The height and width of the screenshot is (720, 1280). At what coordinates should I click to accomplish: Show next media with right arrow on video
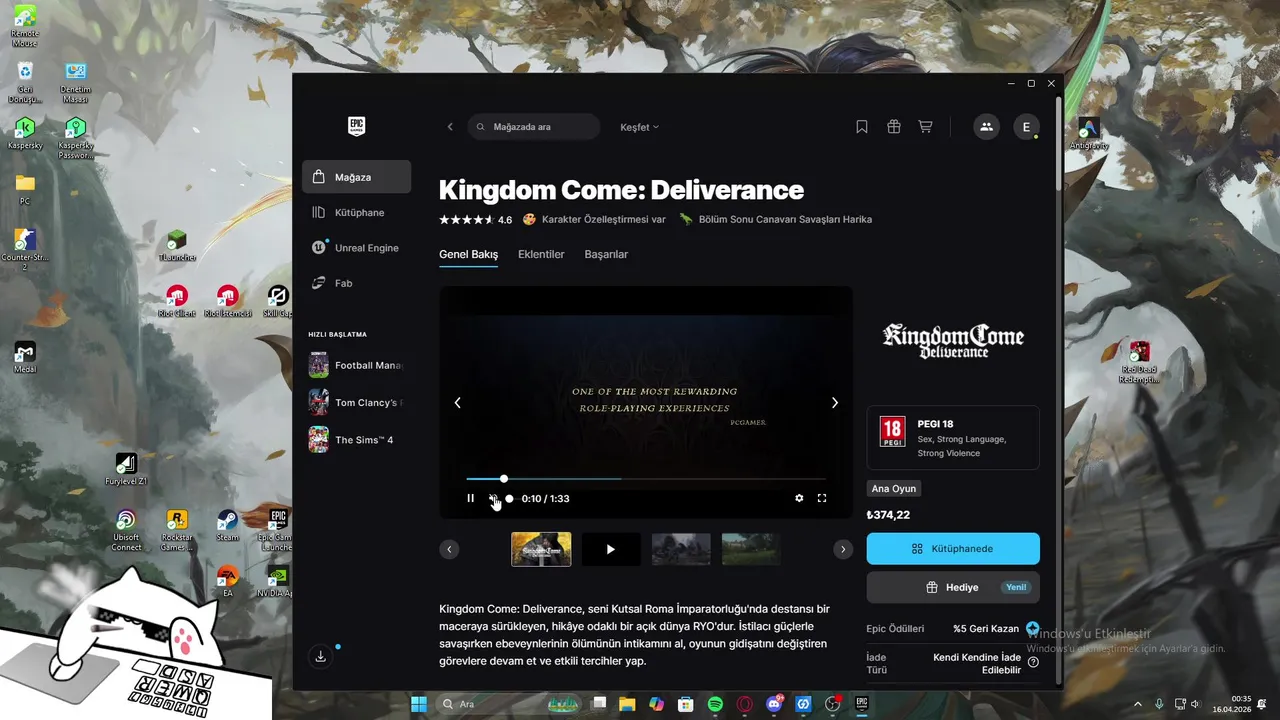pos(835,402)
